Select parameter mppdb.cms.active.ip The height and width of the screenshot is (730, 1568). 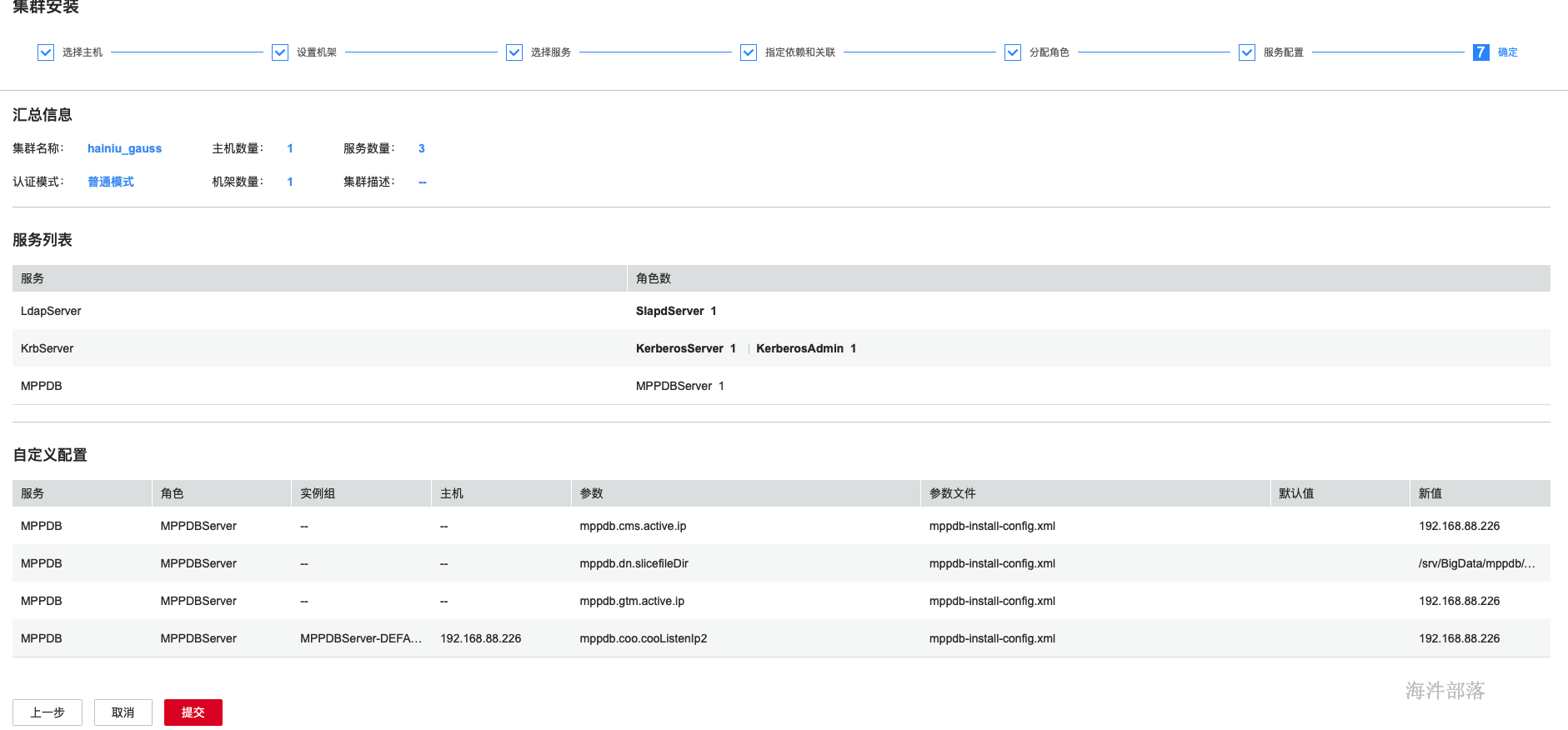tap(634, 526)
